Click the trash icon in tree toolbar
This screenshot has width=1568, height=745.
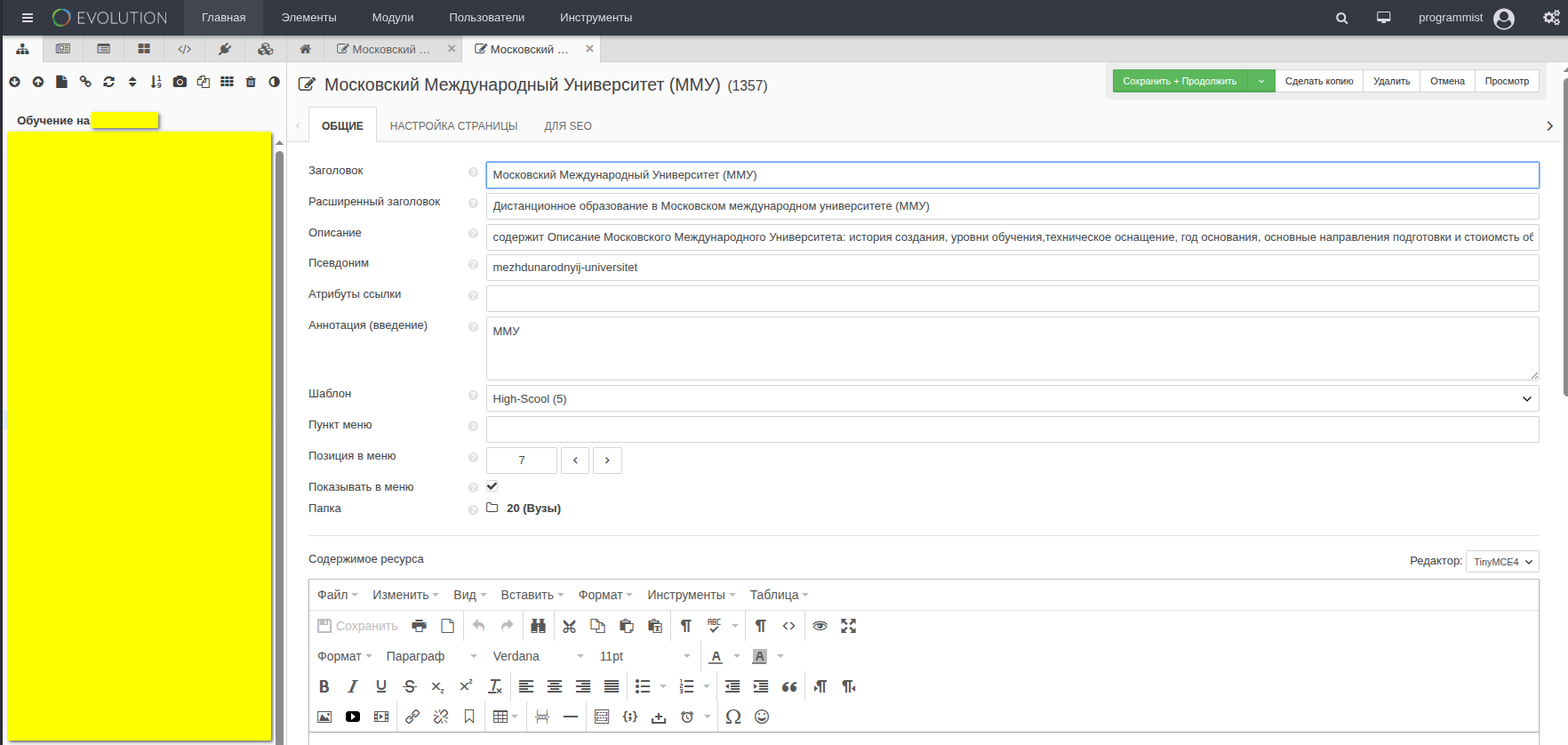pos(251,82)
